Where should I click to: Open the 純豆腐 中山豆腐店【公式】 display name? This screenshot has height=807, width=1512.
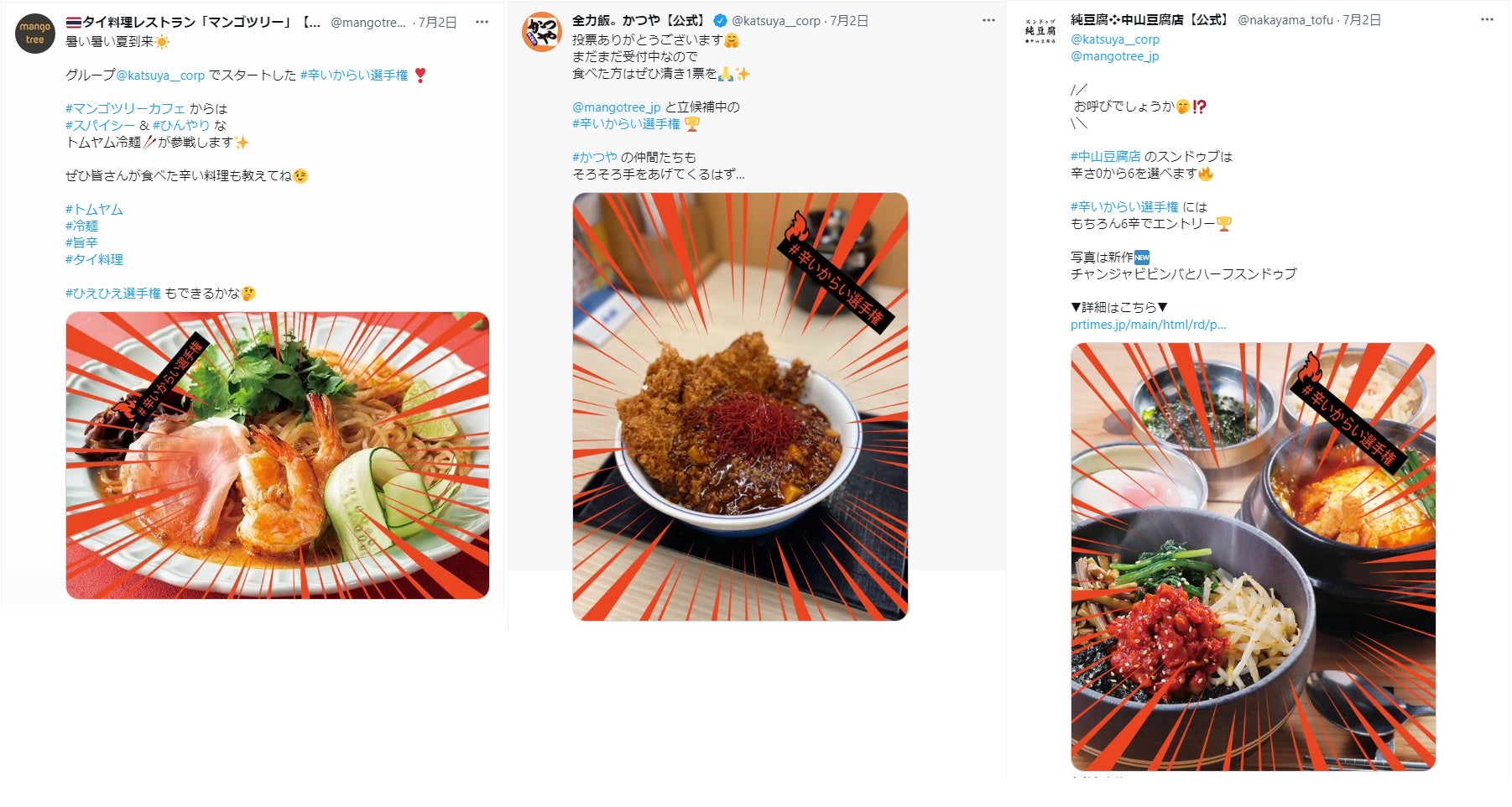tap(1150, 19)
